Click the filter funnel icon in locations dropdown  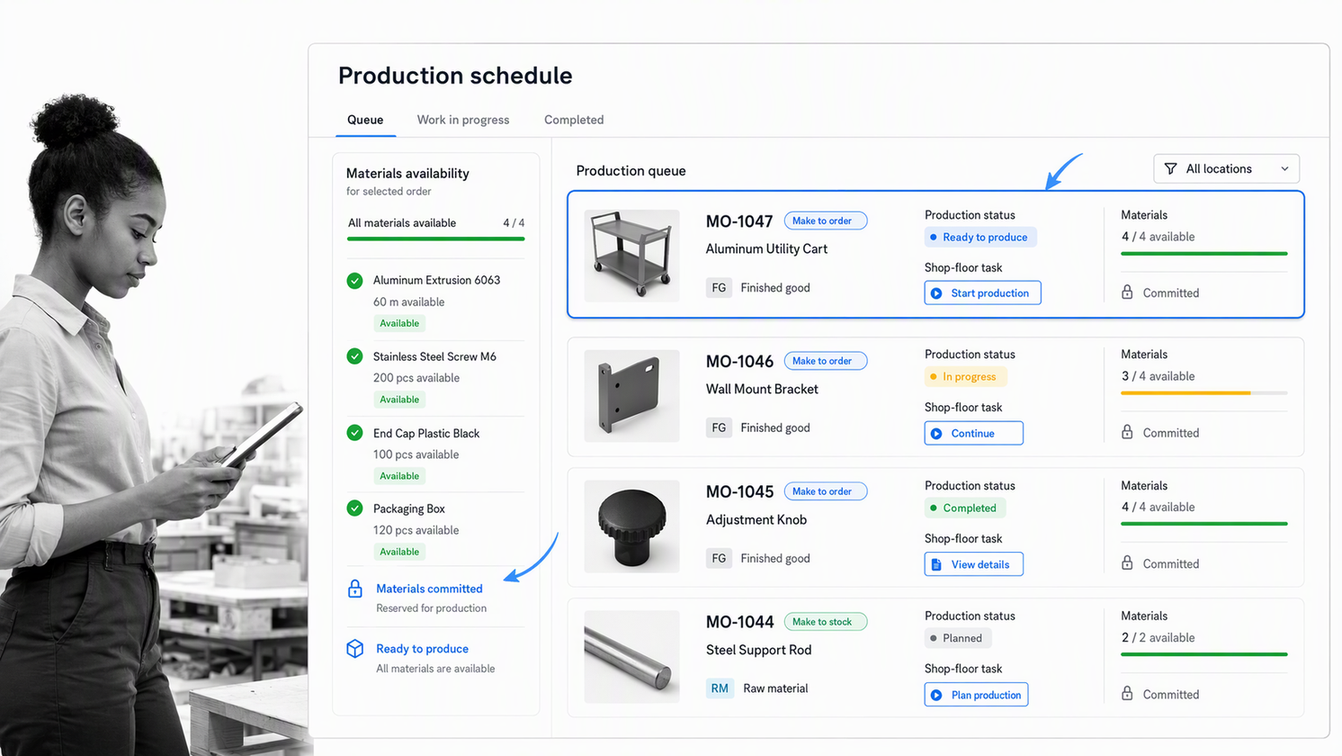[x=1170, y=169]
